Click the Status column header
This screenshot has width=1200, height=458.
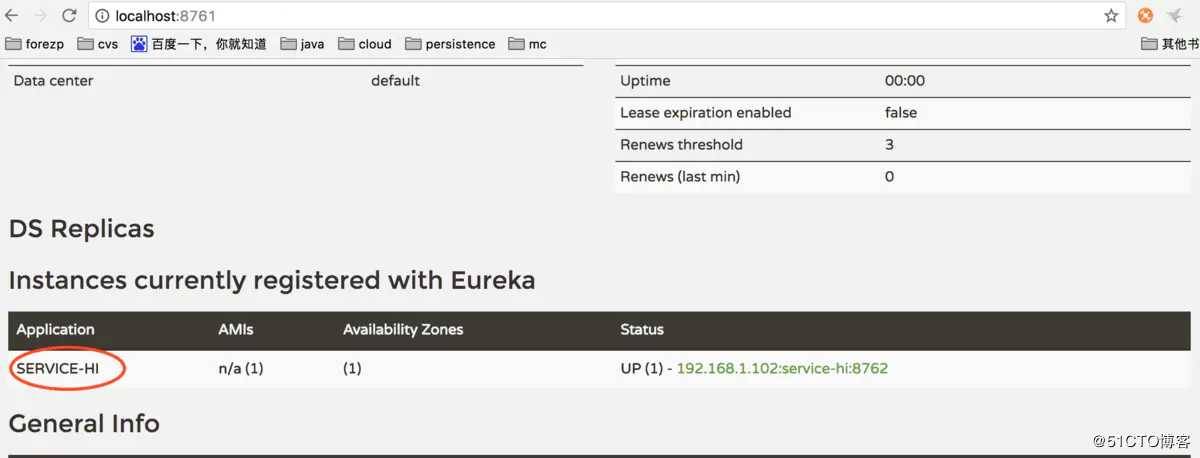[x=642, y=329]
